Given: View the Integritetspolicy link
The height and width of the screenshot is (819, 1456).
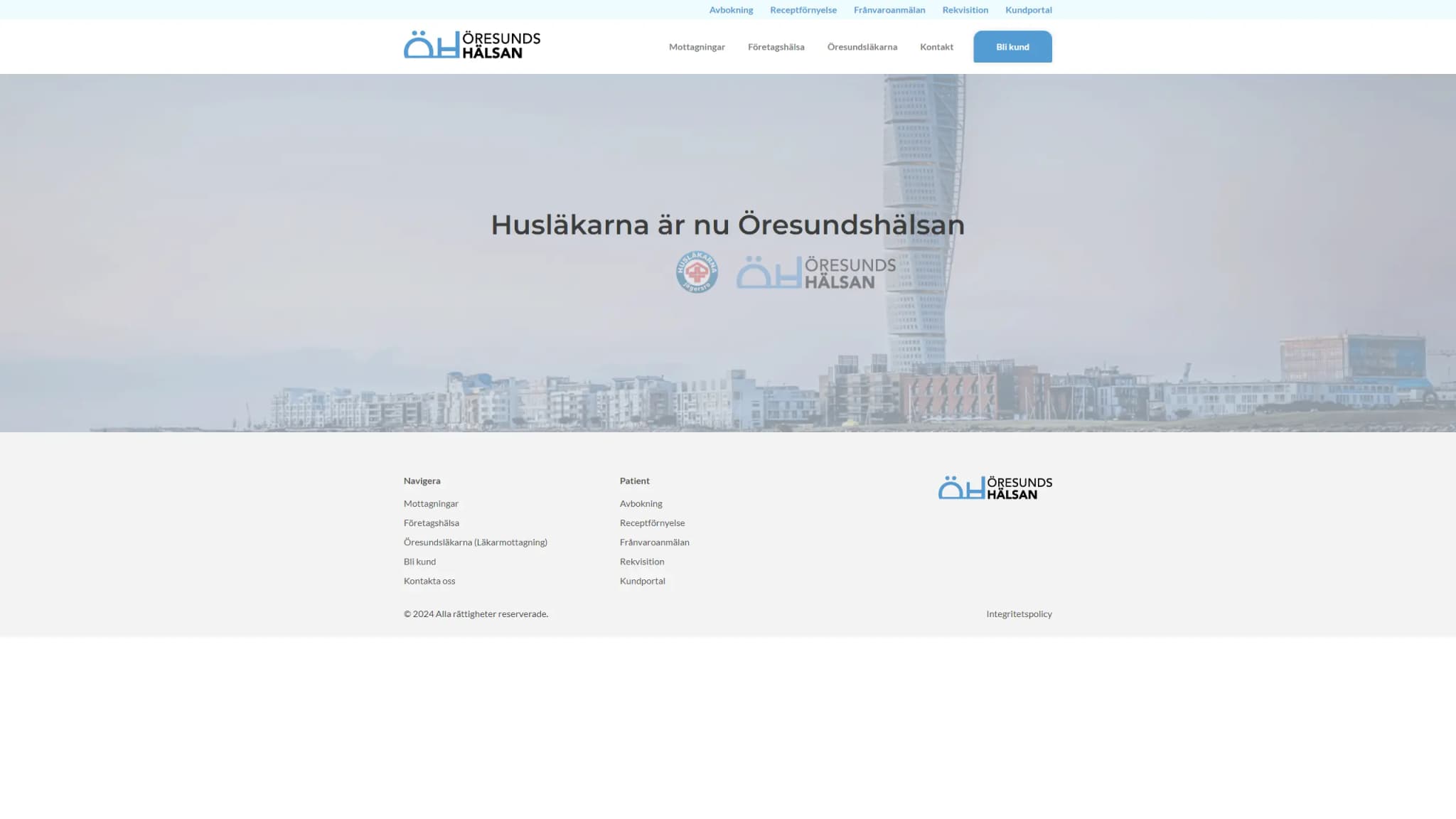Looking at the screenshot, I should point(1019,614).
